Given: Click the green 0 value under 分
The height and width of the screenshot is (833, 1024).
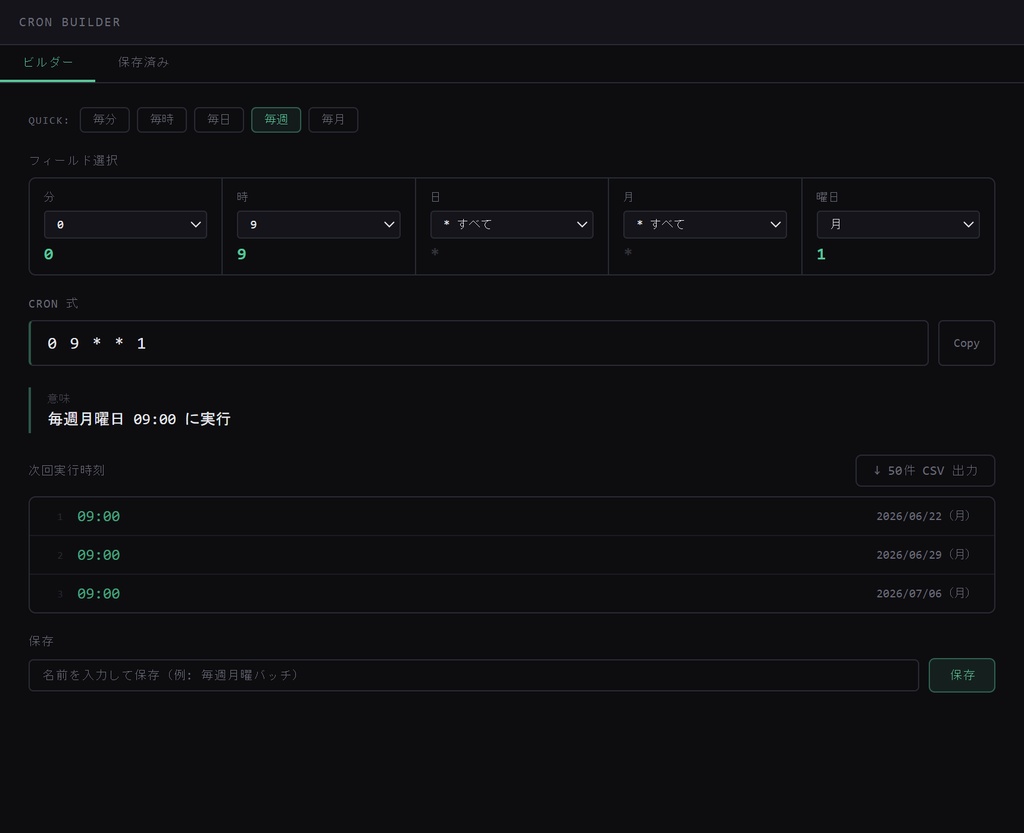Looking at the screenshot, I should tap(48, 255).
